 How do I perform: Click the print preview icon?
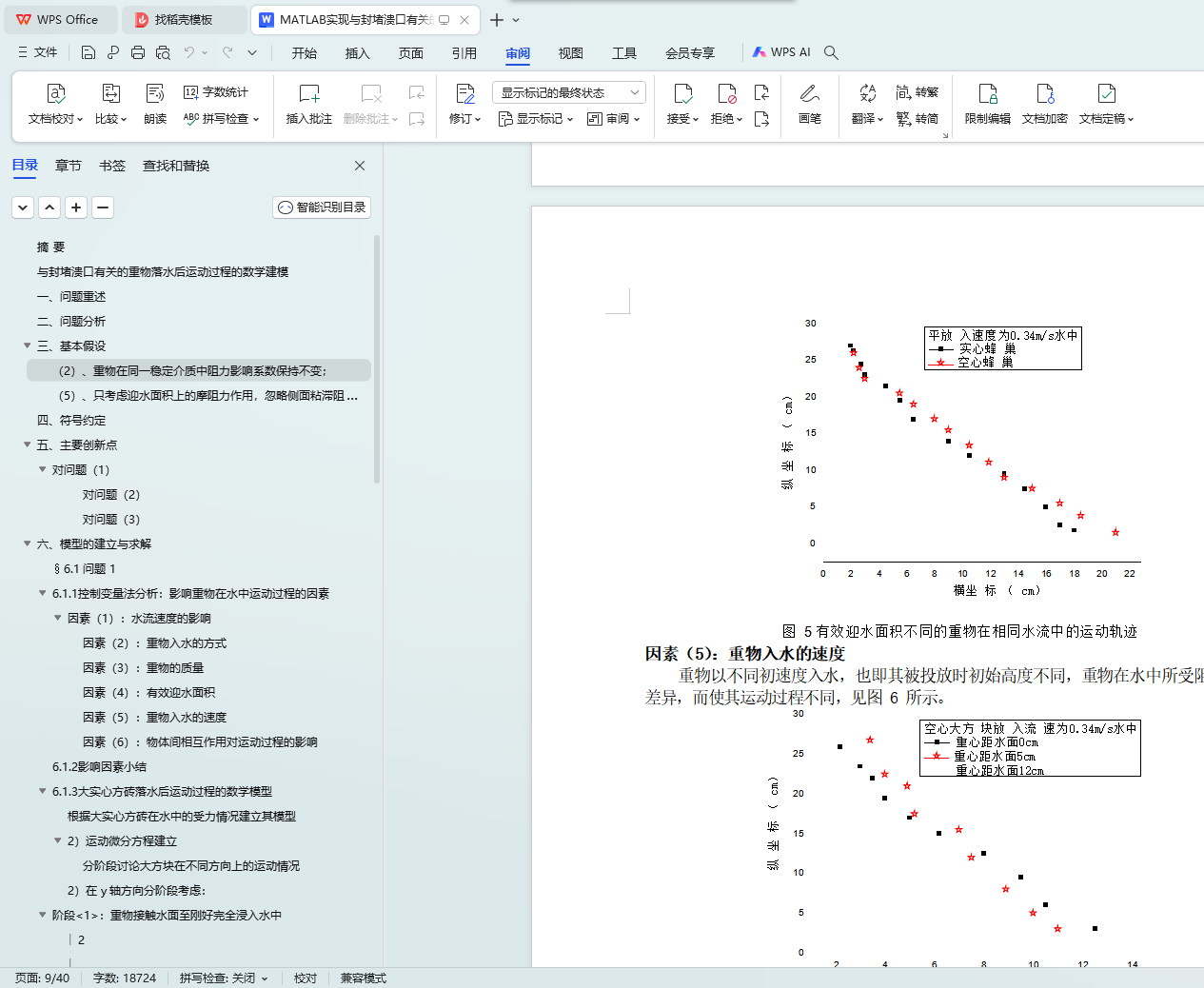[163, 52]
